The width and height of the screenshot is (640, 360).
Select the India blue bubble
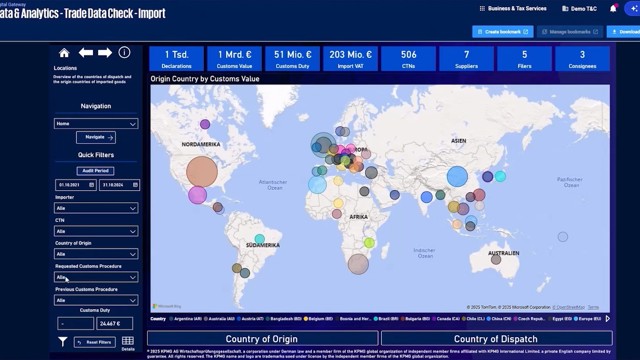click(427, 197)
